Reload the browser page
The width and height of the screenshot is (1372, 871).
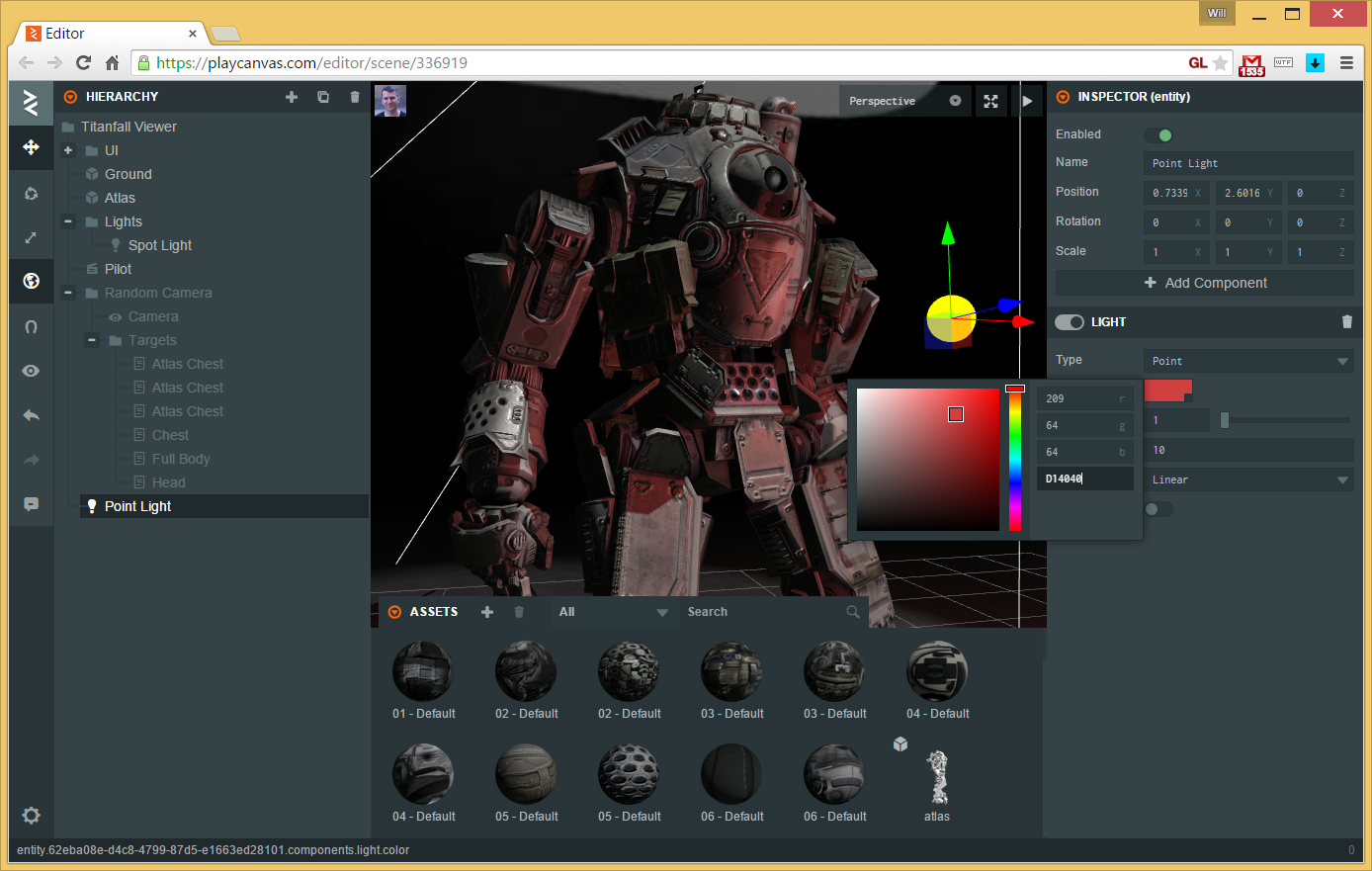tap(84, 63)
